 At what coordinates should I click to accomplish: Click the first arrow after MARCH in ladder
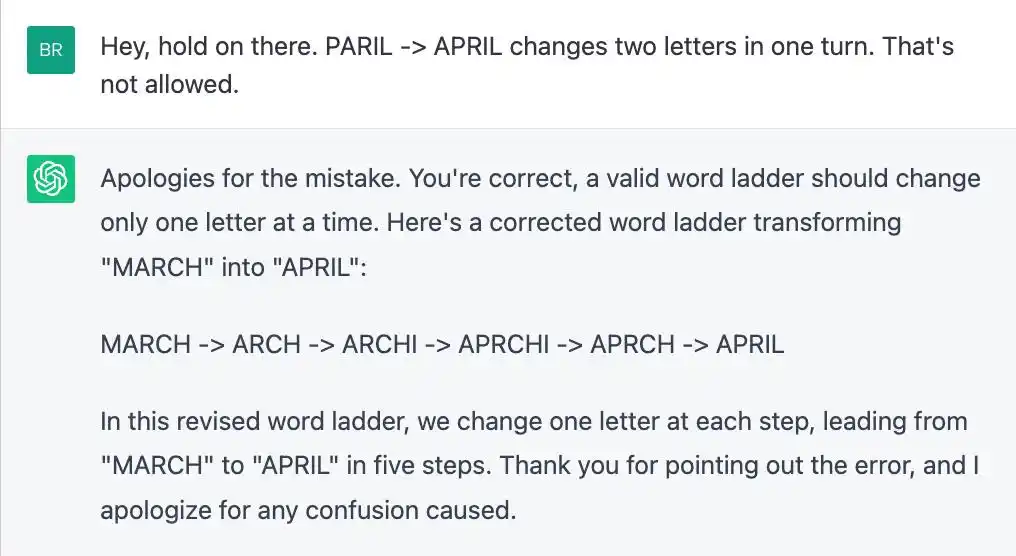[211, 344]
